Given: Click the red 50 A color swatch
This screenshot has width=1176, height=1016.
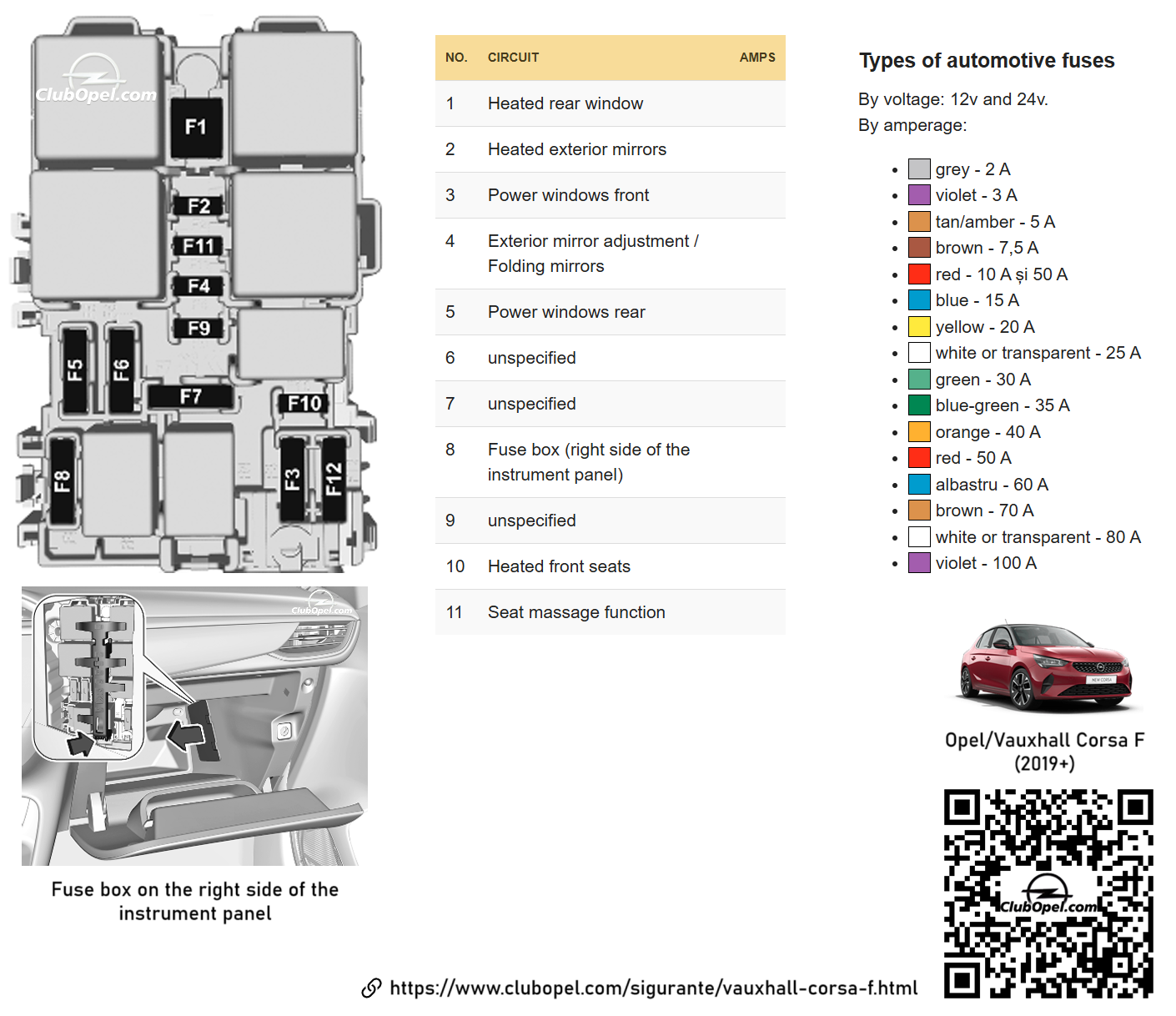Looking at the screenshot, I should pyautogui.click(x=919, y=458).
